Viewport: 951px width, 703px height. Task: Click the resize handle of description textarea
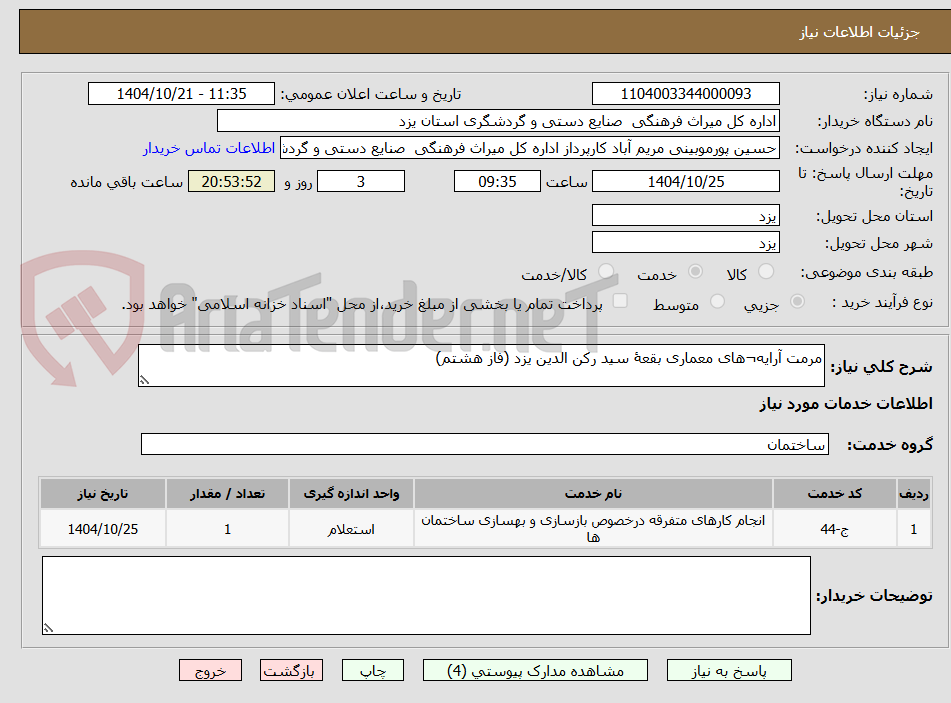click(144, 380)
